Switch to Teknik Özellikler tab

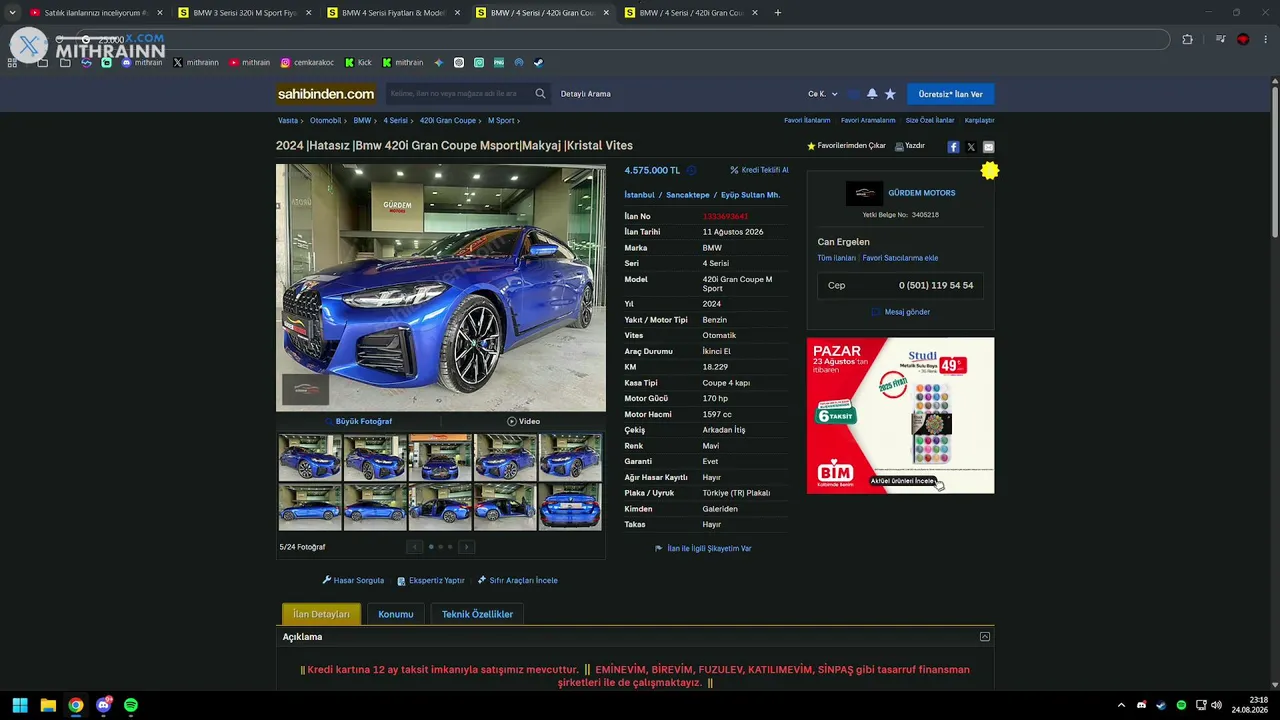click(477, 614)
